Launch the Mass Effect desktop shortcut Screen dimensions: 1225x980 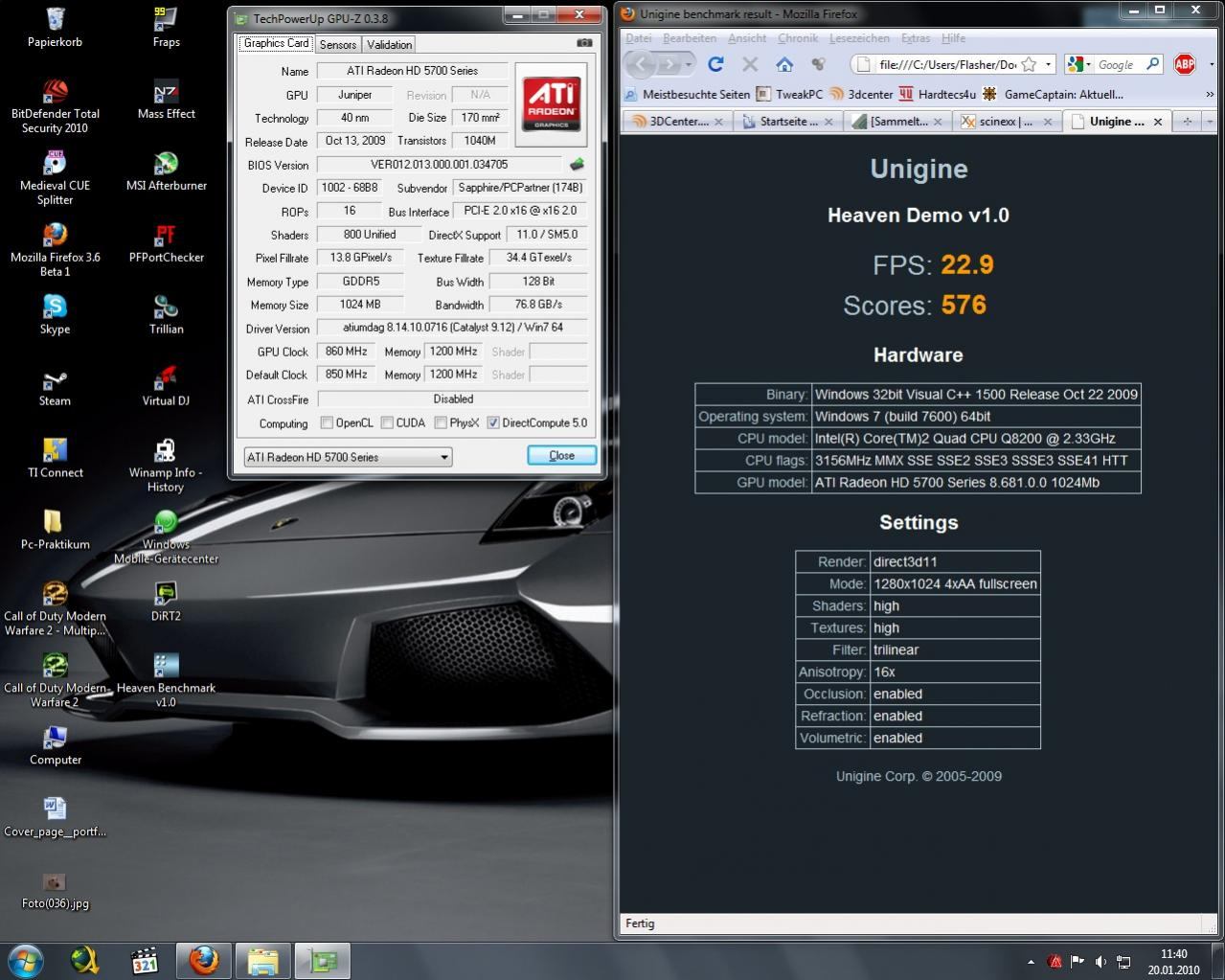tap(166, 99)
